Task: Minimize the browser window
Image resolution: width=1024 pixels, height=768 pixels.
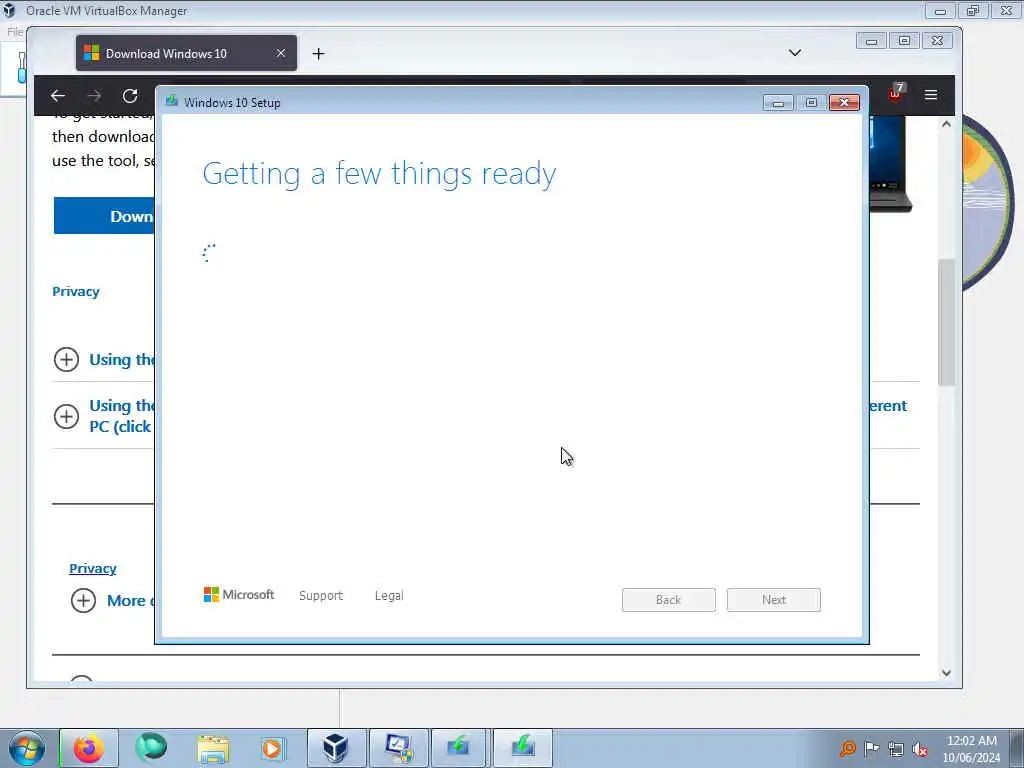Action: tap(871, 41)
